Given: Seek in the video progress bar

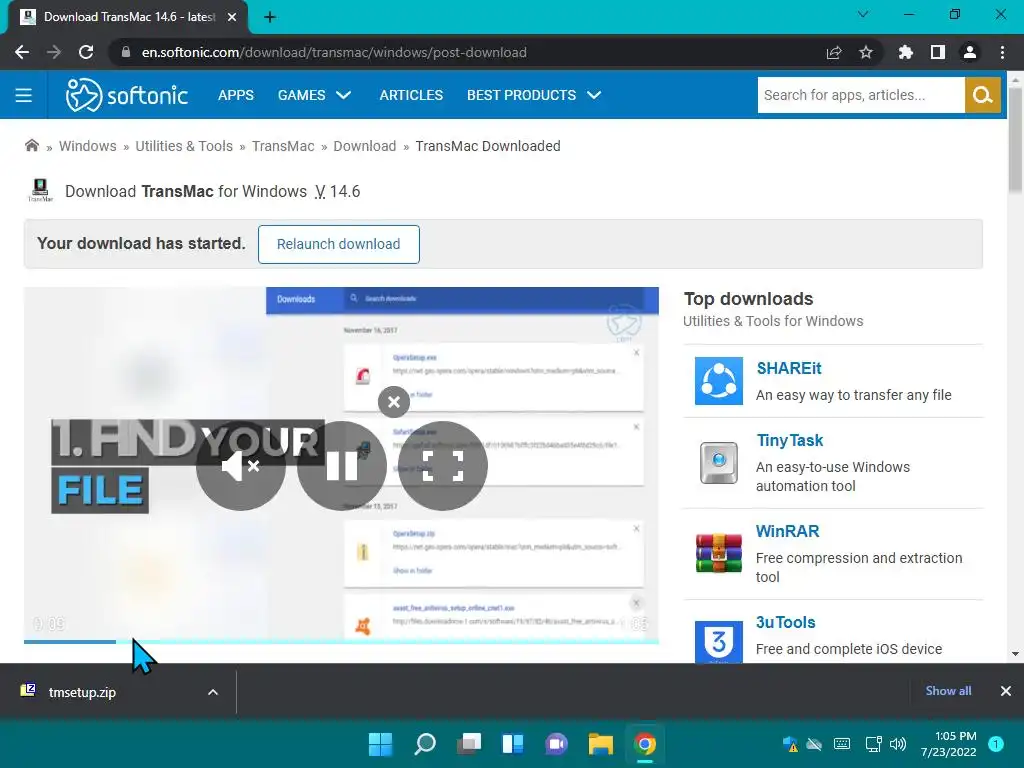Looking at the screenshot, I should pos(341,642).
